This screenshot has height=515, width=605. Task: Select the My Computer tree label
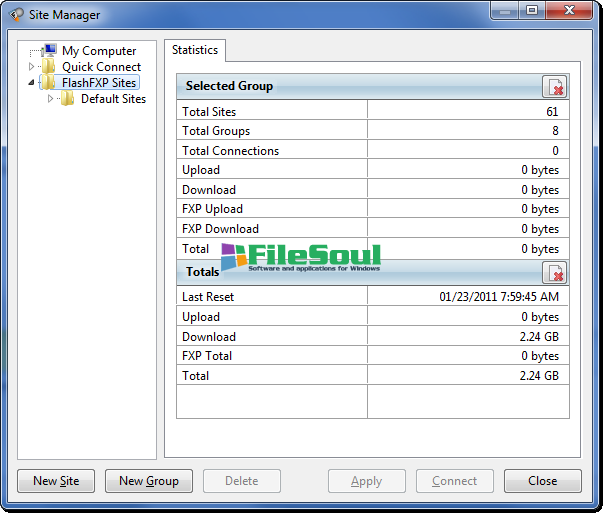tap(99, 51)
